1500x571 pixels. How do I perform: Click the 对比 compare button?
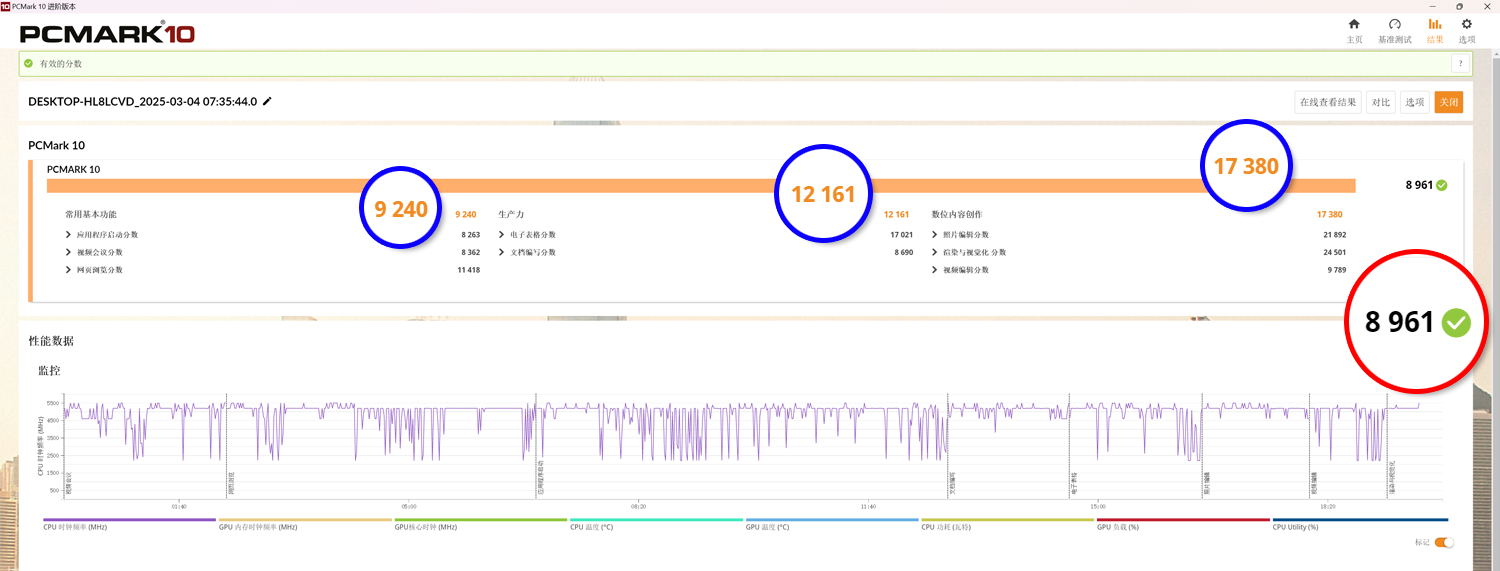[1380, 102]
